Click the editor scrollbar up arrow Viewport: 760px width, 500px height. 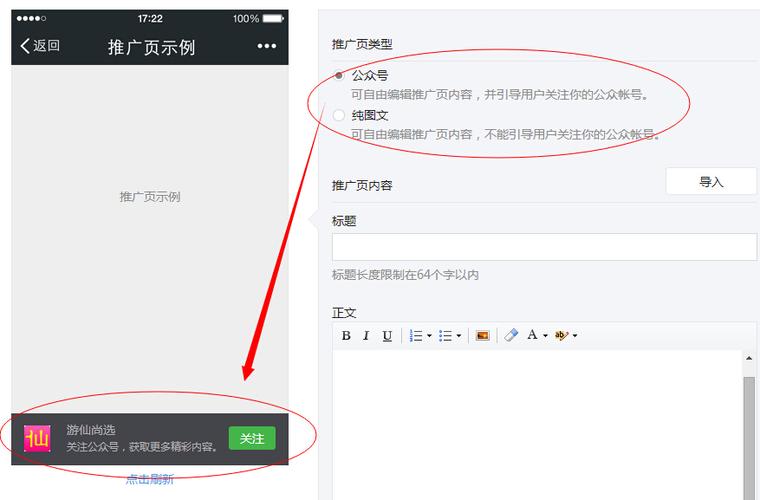[749, 359]
